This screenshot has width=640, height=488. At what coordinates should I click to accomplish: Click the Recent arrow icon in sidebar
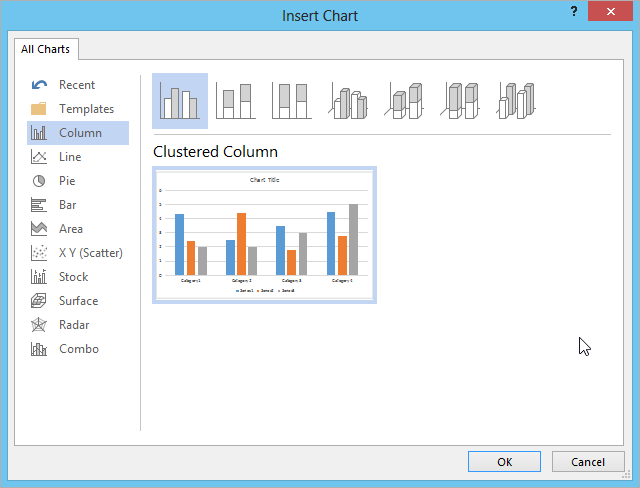coord(39,85)
